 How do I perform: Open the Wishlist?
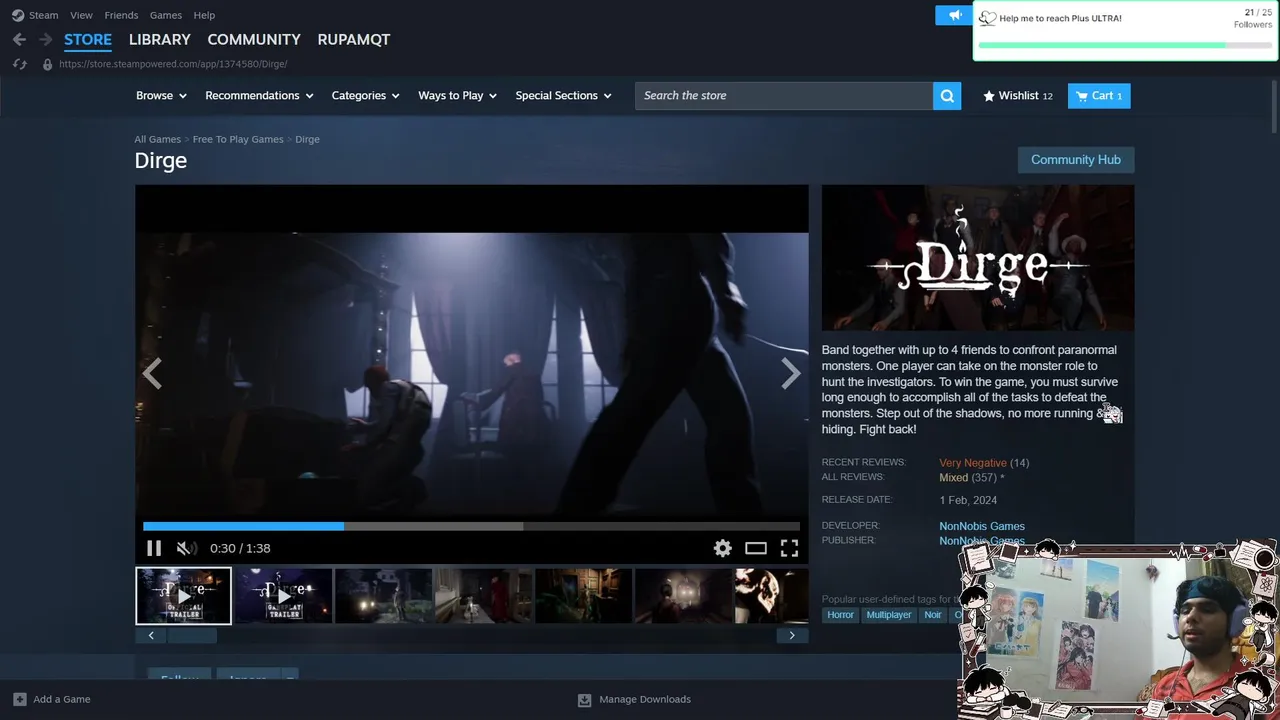[1018, 96]
